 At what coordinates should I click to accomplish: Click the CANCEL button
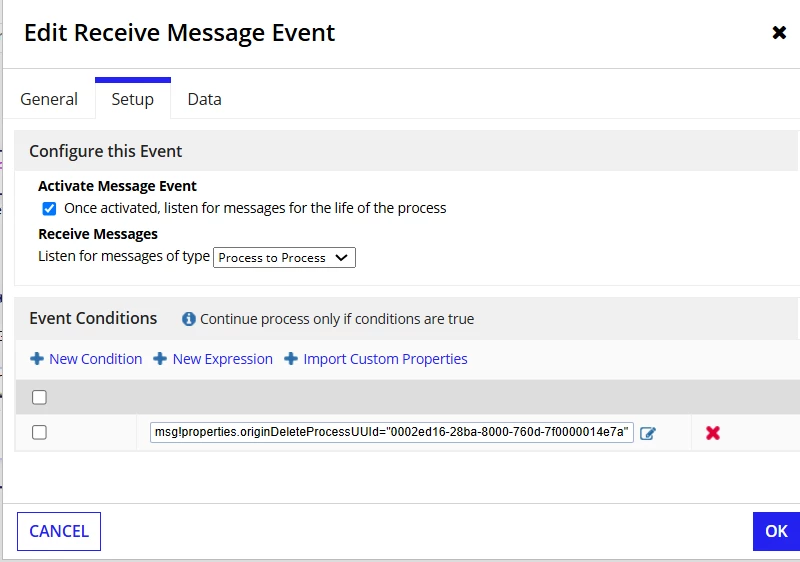pyautogui.click(x=59, y=531)
